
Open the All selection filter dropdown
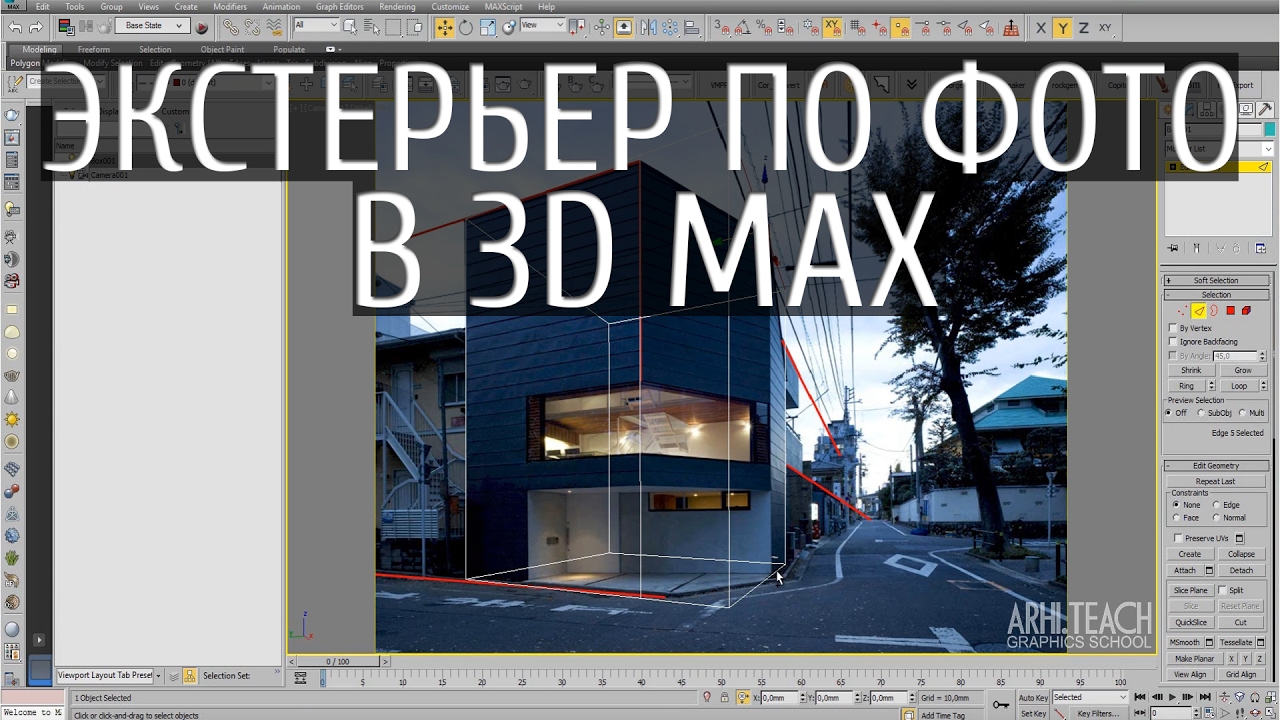[316, 25]
